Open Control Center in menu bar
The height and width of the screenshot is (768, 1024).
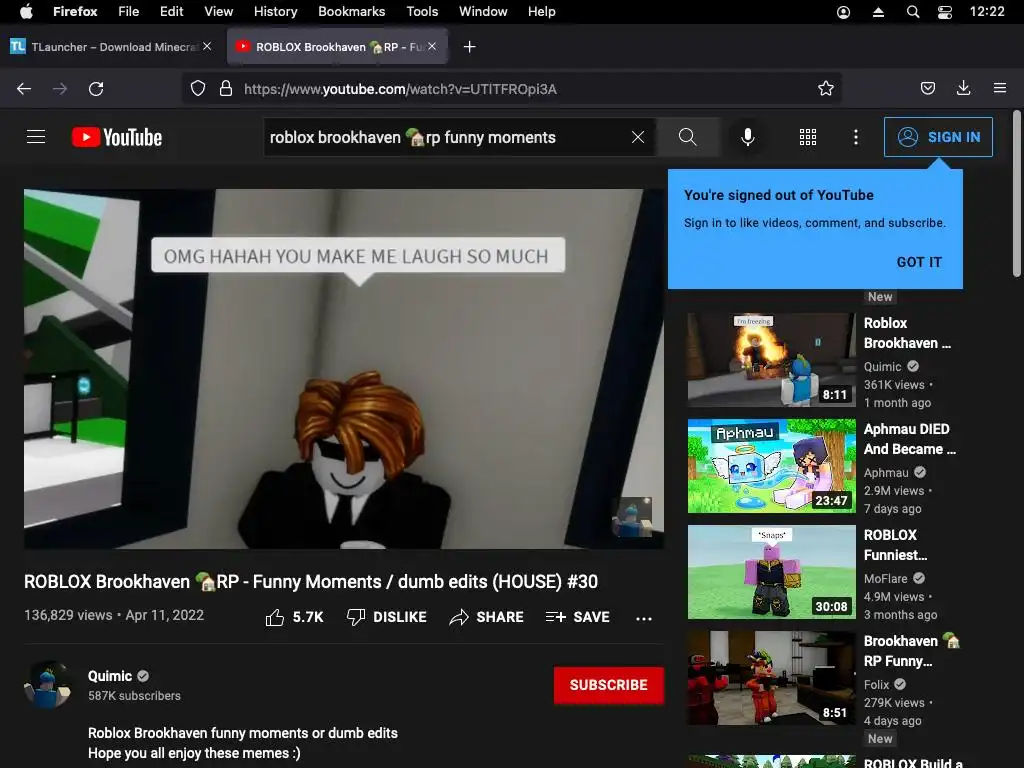tap(945, 12)
